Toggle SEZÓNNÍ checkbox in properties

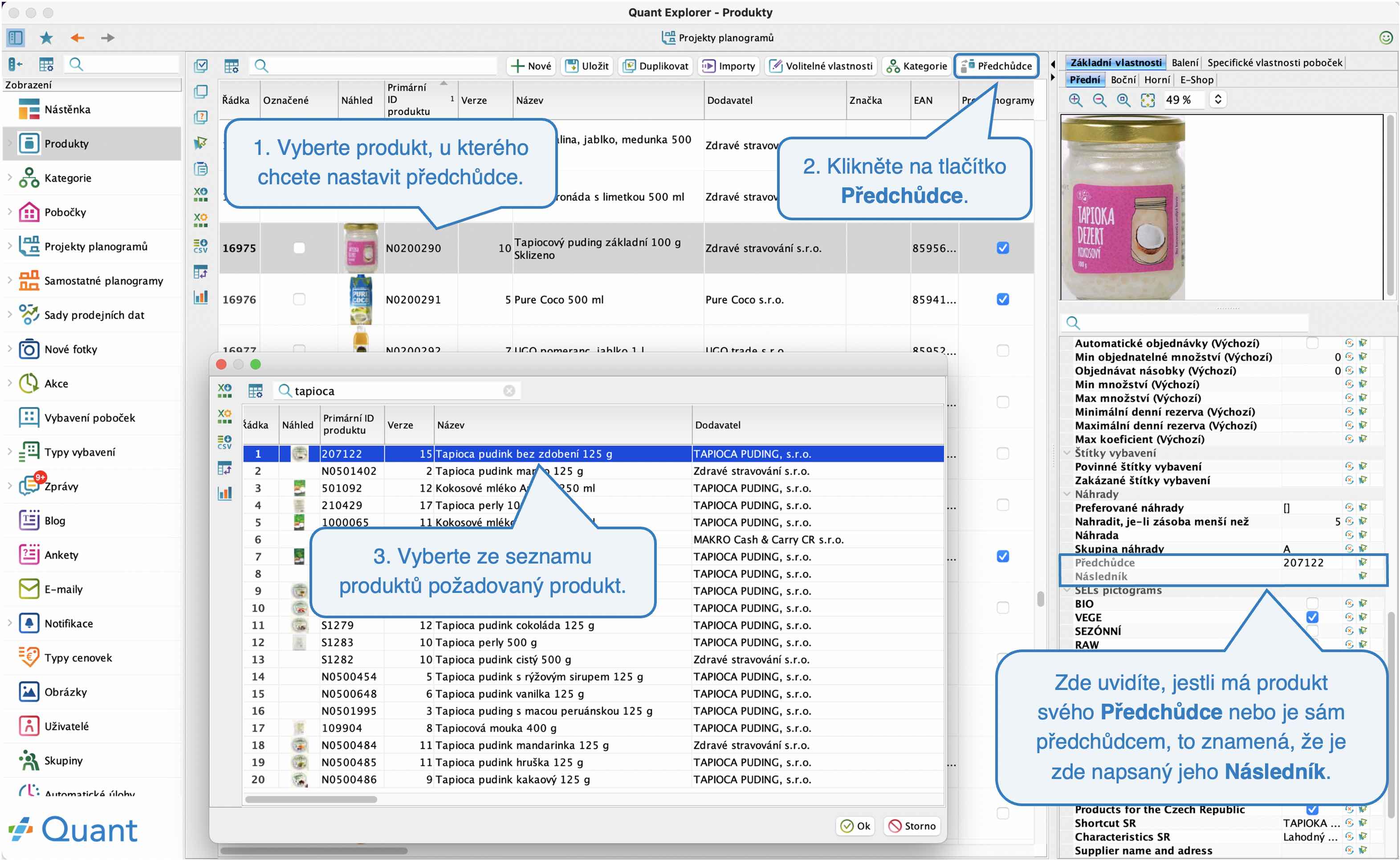click(x=1312, y=631)
